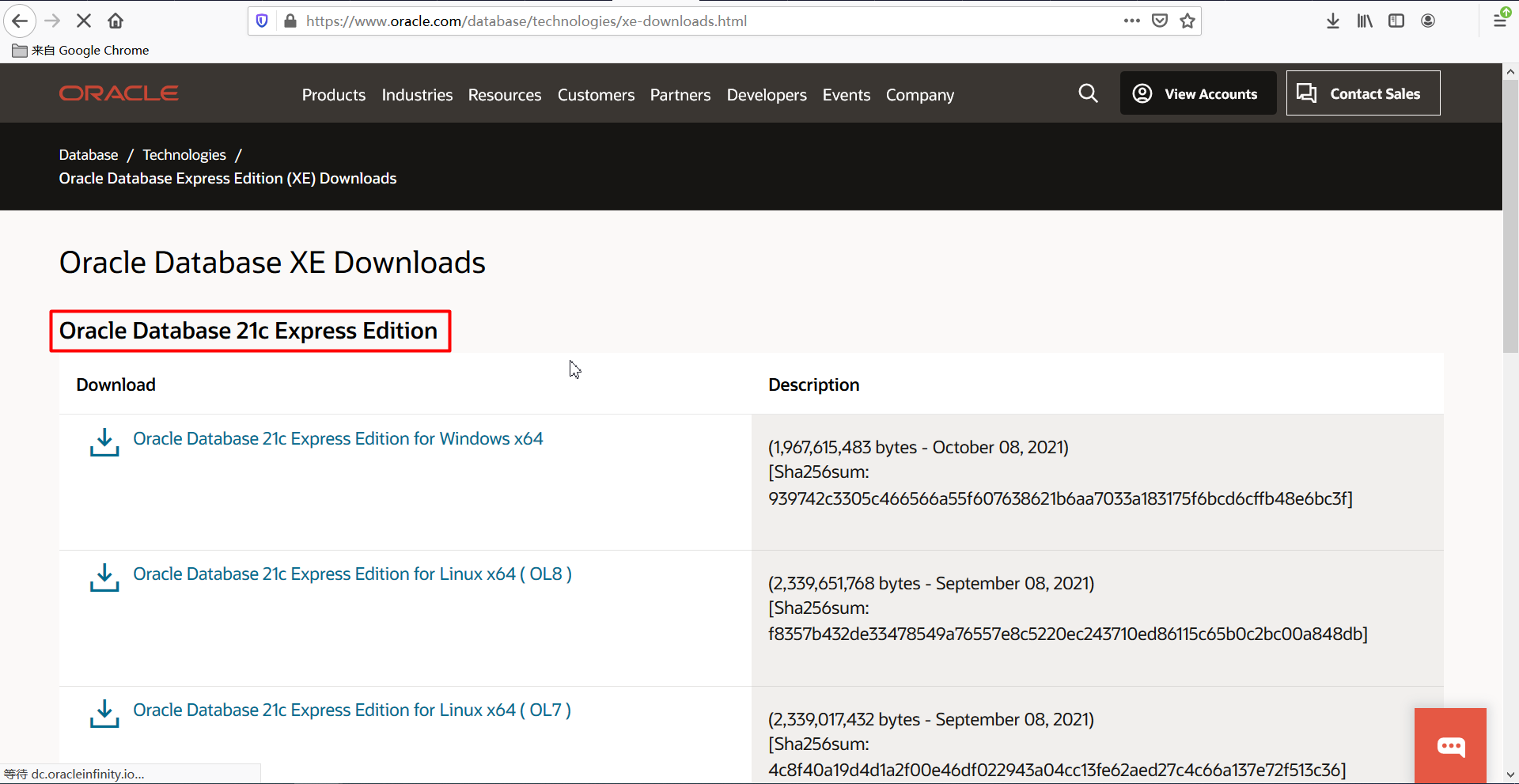Open Oracle site search magnifier
Viewport: 1519px width, 784px height.
pos(1088,93)
